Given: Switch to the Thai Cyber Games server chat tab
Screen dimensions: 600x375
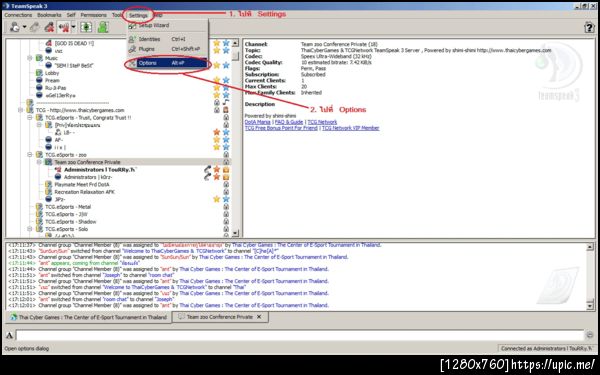Looking at the screenshot, I should point(88,317).
